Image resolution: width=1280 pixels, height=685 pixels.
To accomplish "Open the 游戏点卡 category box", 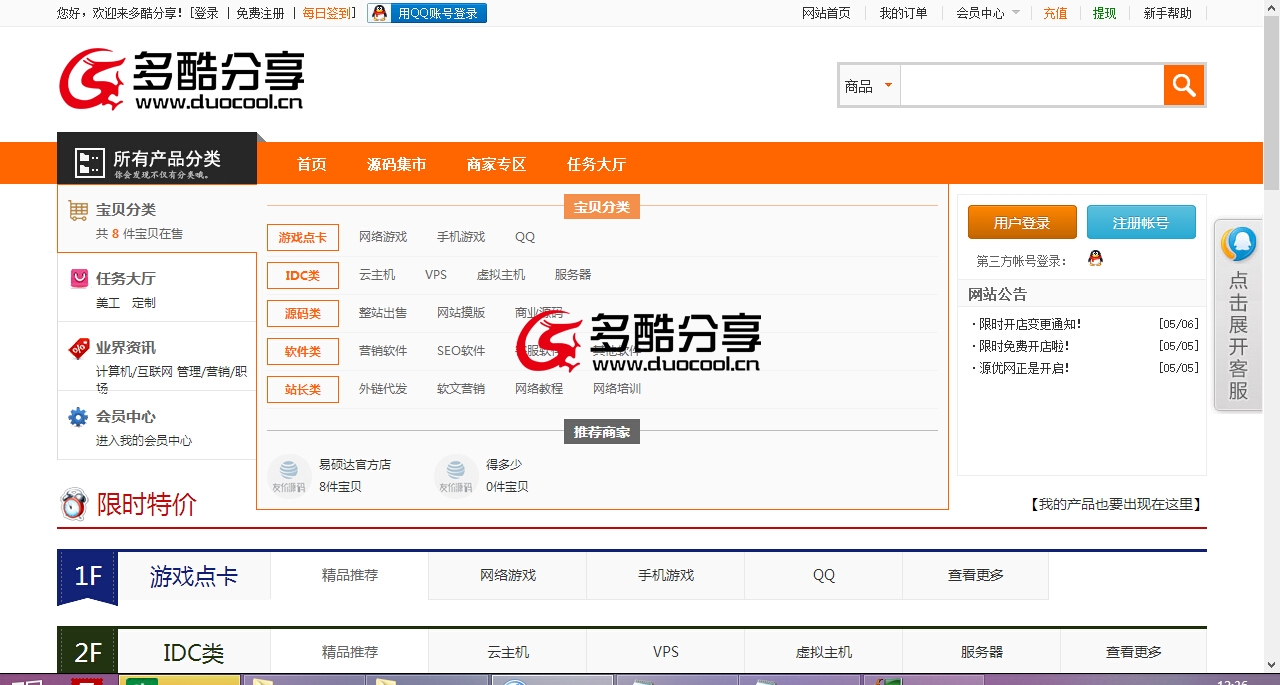I will [303, 237].
